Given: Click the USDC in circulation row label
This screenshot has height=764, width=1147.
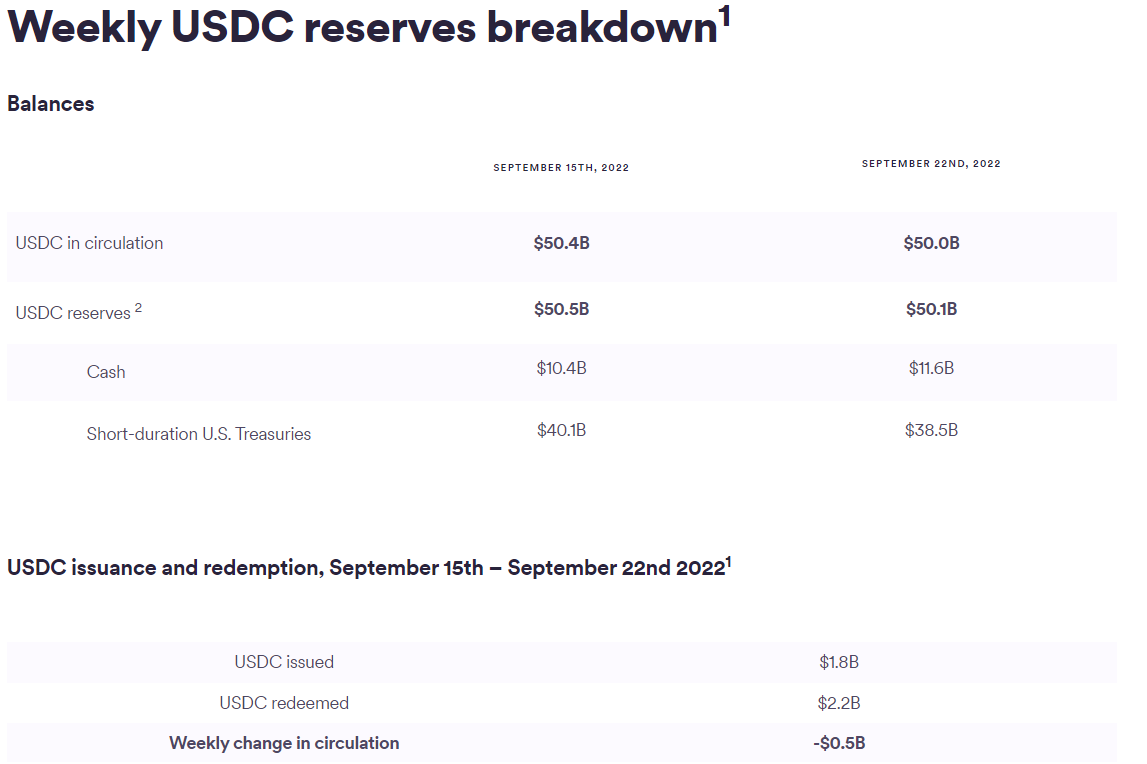Looking at the screenshot, I should pyautogui.click(x=89, y=243).
